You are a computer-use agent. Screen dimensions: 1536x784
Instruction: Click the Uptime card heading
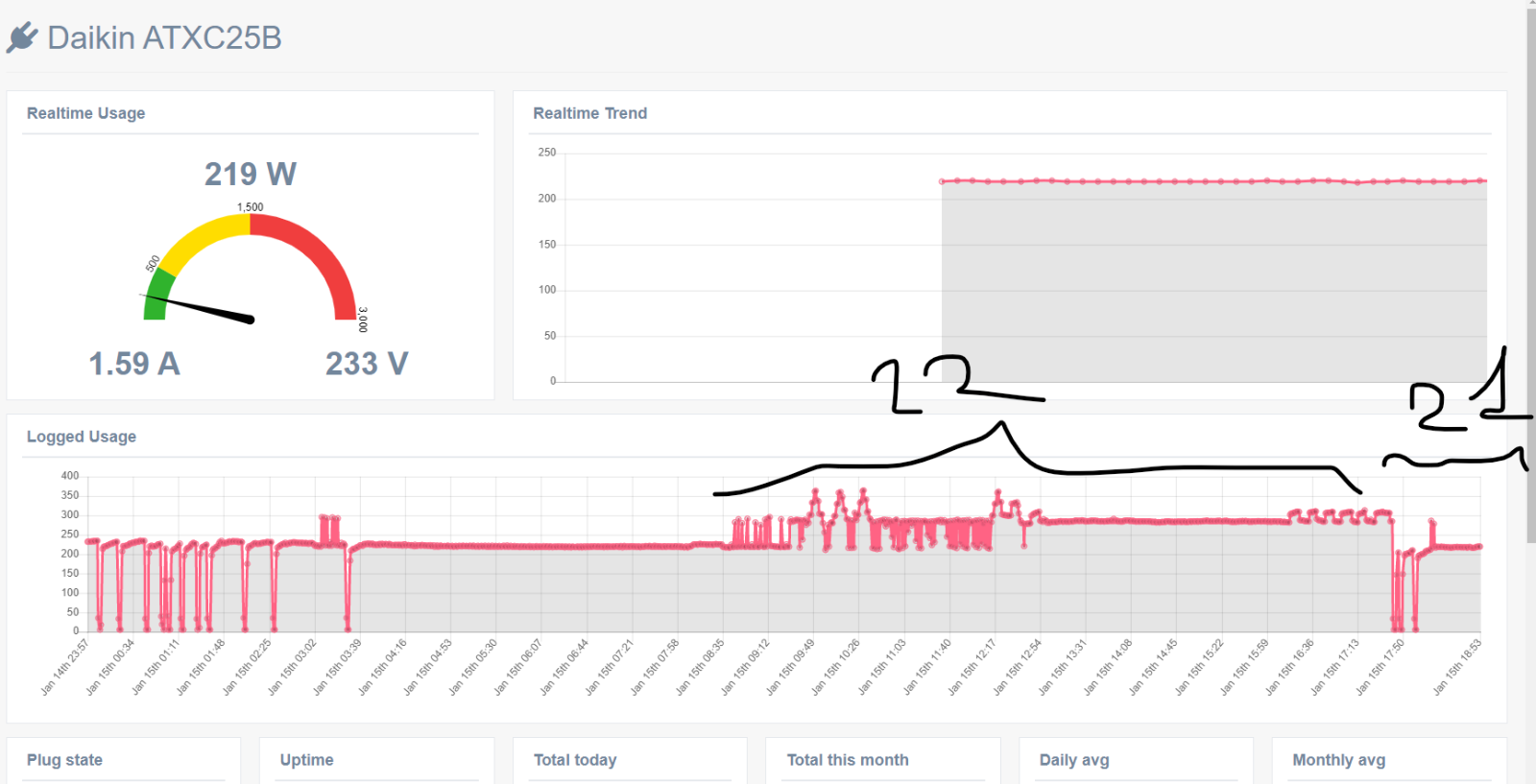pos(307,760)
